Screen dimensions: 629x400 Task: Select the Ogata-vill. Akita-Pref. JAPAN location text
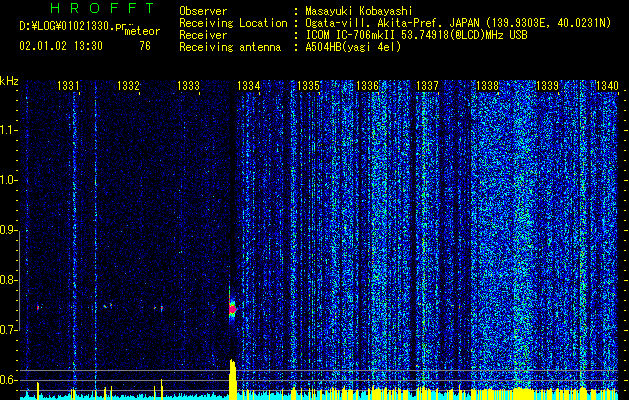coord(393,23)
